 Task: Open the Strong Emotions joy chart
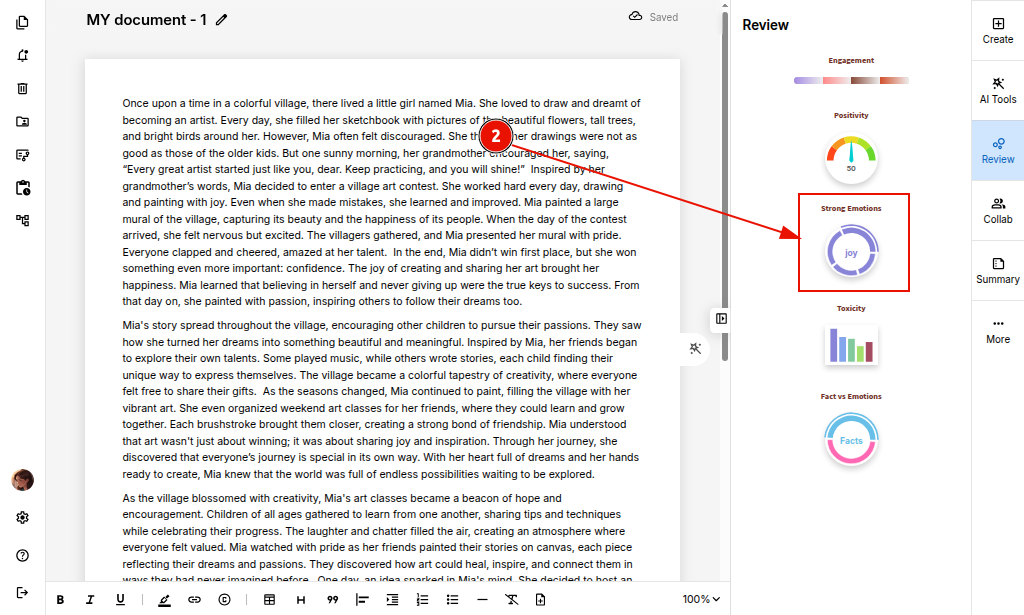(851, 252)
